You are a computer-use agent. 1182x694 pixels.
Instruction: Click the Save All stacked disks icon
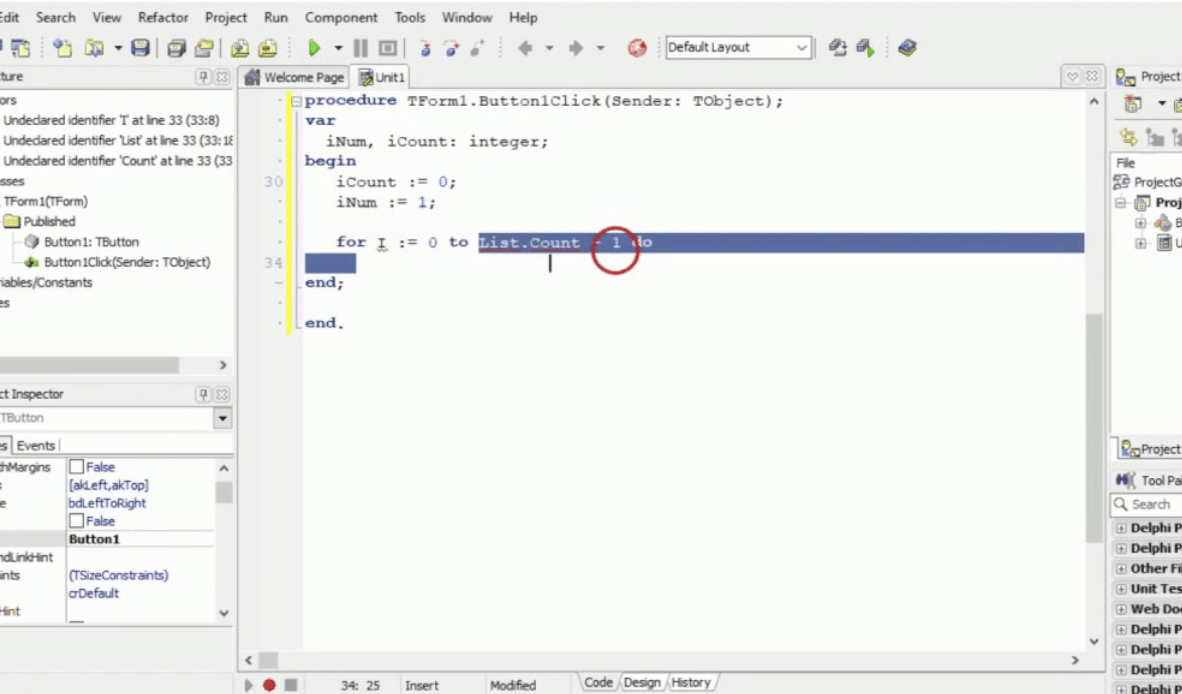[176, 48]
